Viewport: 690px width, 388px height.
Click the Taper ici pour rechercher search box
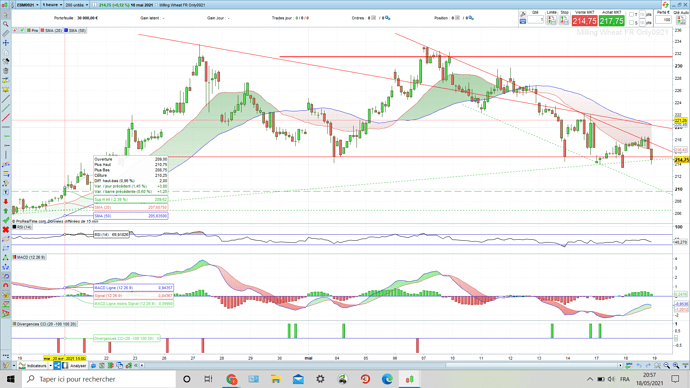(99, 379)
